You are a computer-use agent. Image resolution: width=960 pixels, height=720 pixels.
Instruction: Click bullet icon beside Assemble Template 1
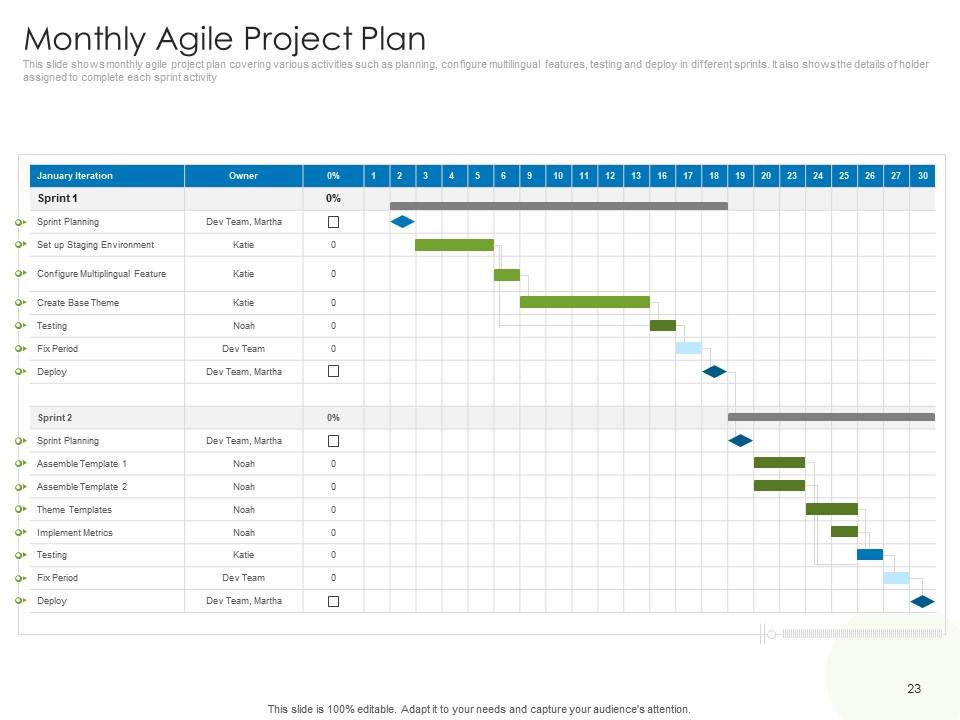20,464
